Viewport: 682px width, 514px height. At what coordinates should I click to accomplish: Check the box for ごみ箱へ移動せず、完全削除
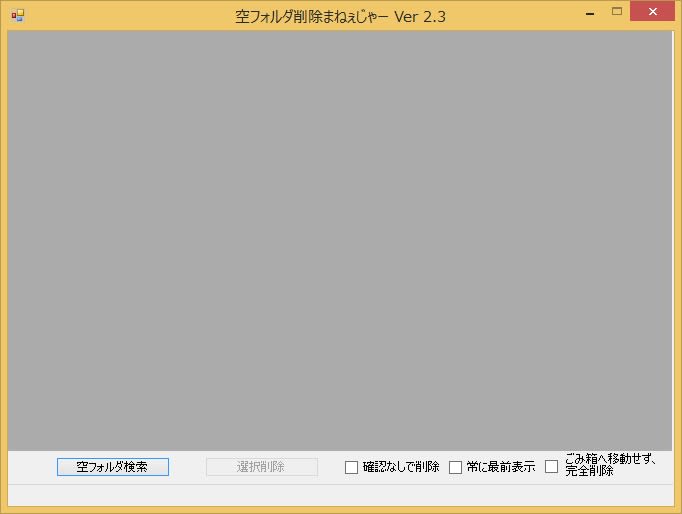click(551, 466)
